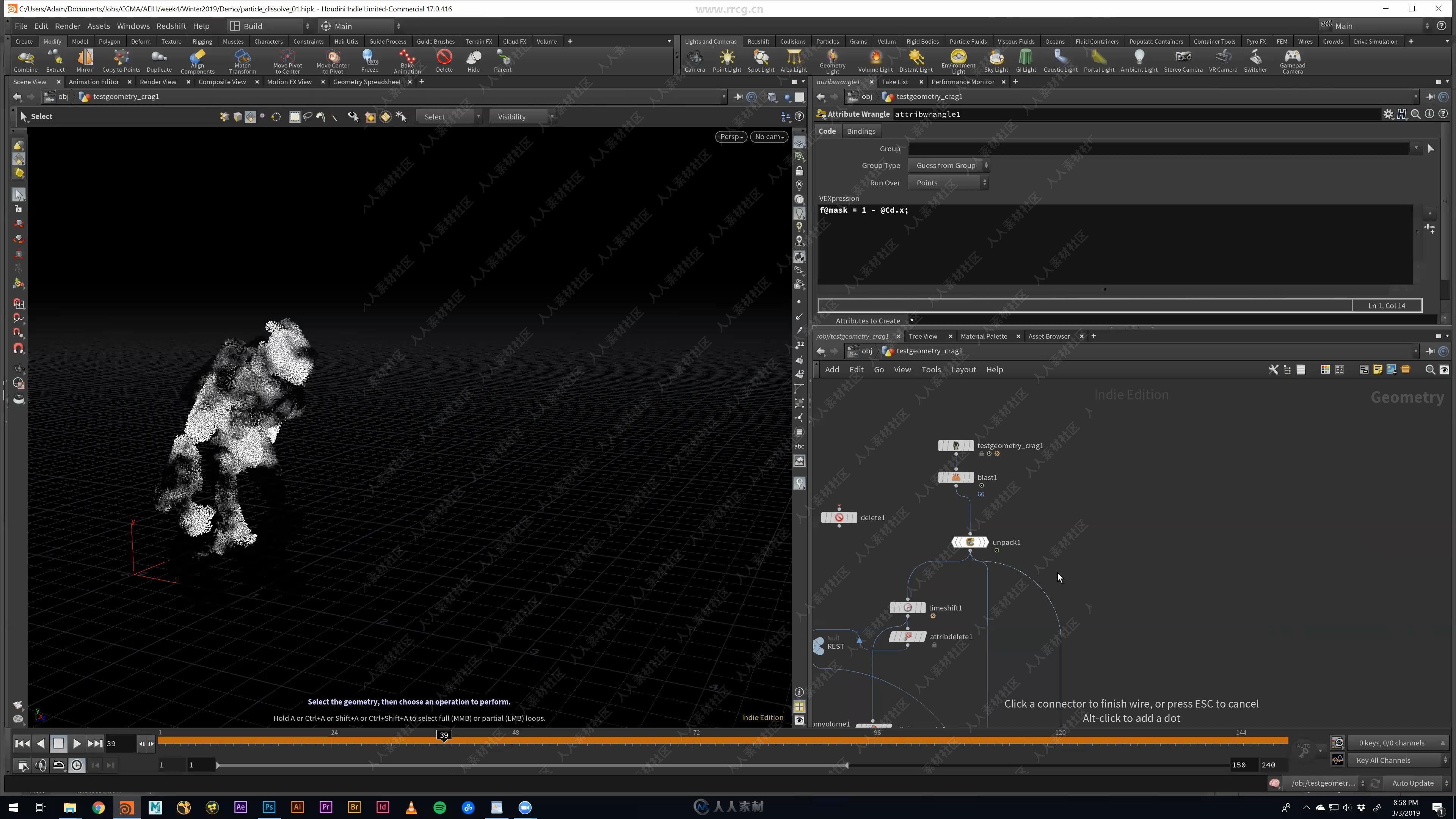Toggle pin on parameter pane
Screen dimensions: 1456x819
click(1430, 97)
